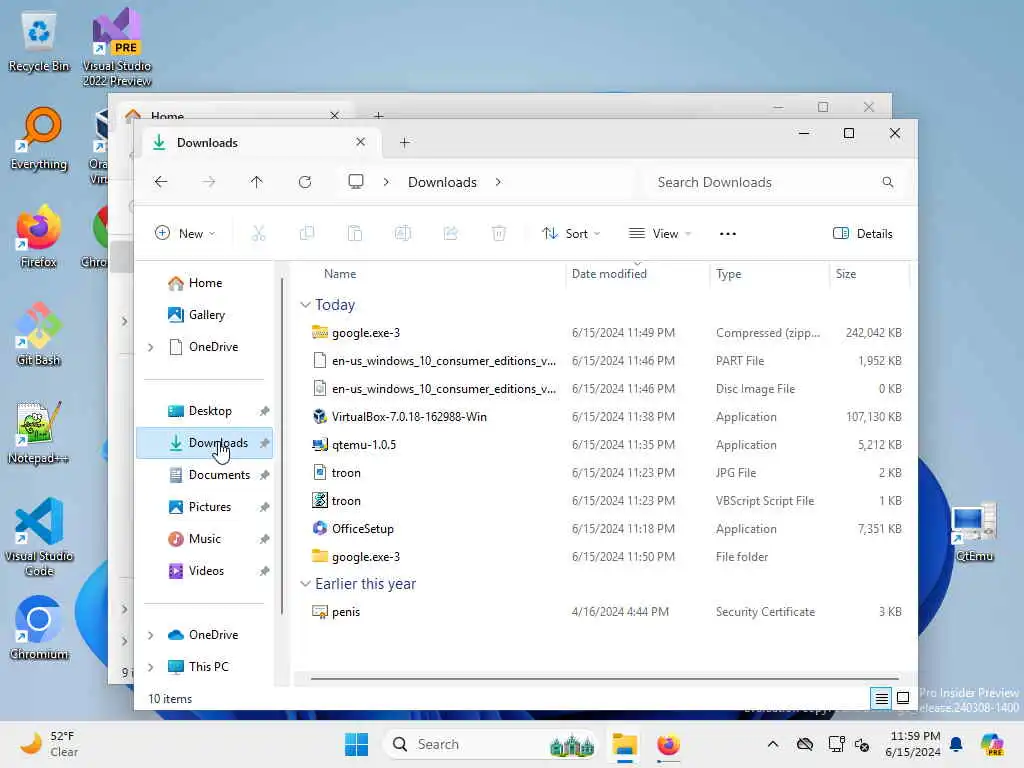Open Git Bash desktop shortcut
The height and width of the screenshot is (768, 1024).
point(39,335)
